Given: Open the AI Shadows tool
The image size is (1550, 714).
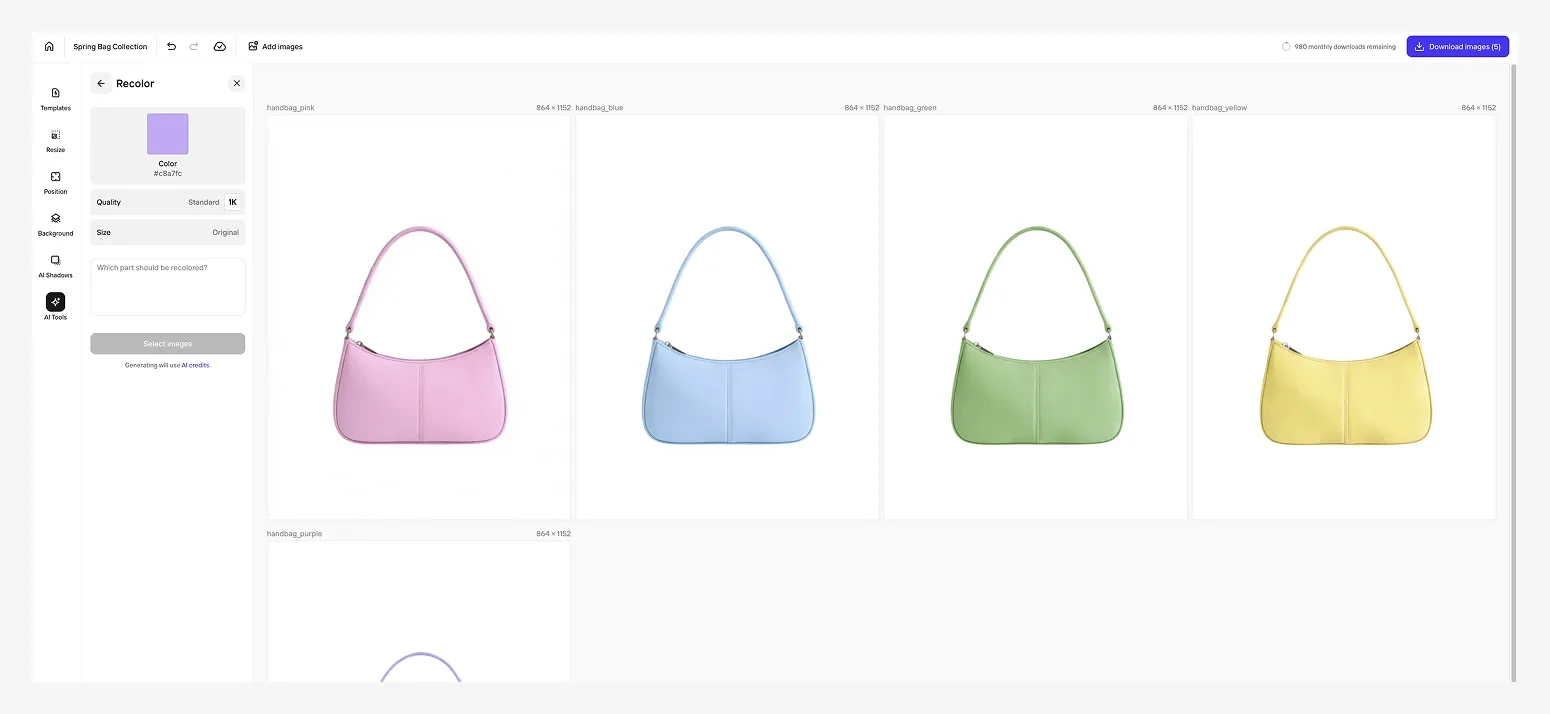Looking at the screenshot, I should [x=56, y=266].
